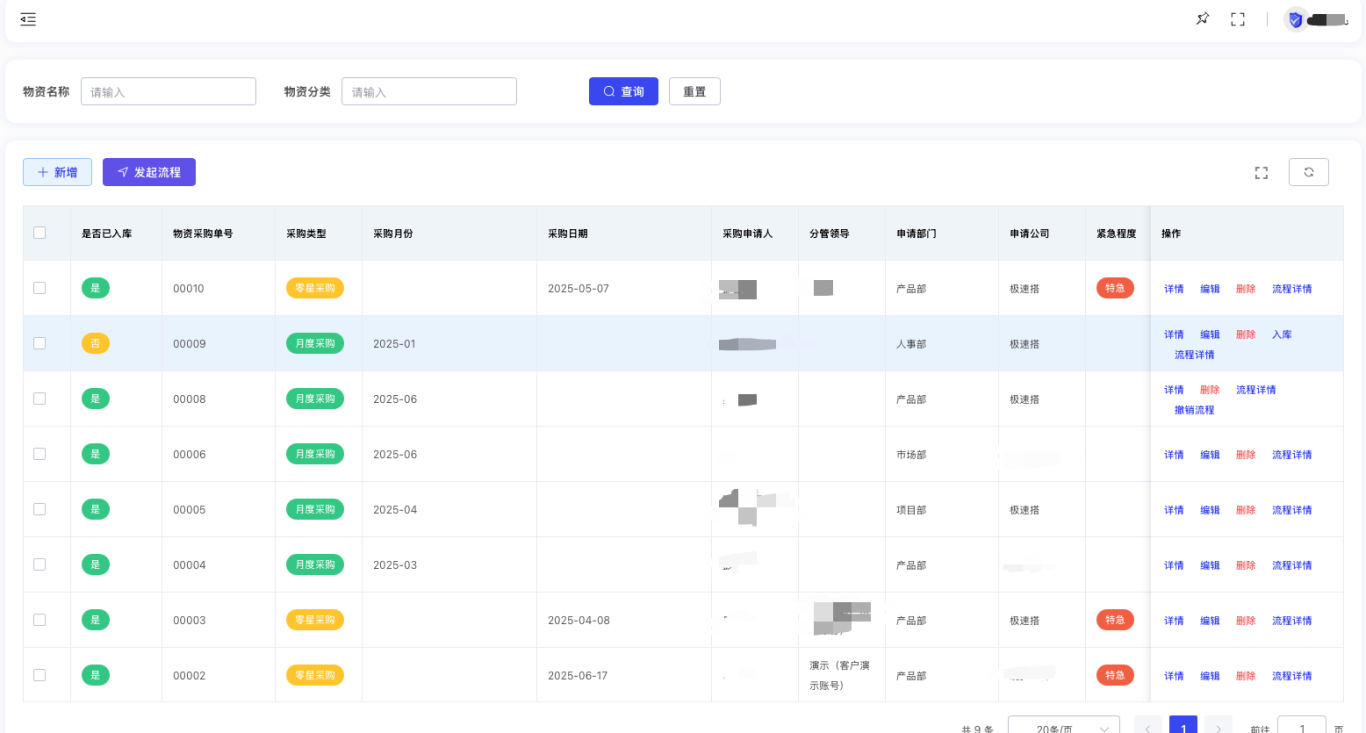
Task: Check the row 00009 checkbox
Action: (40, 343)
